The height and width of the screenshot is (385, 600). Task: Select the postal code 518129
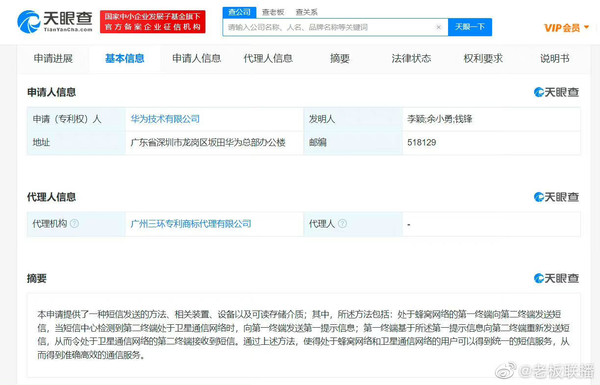click(422, 143)
